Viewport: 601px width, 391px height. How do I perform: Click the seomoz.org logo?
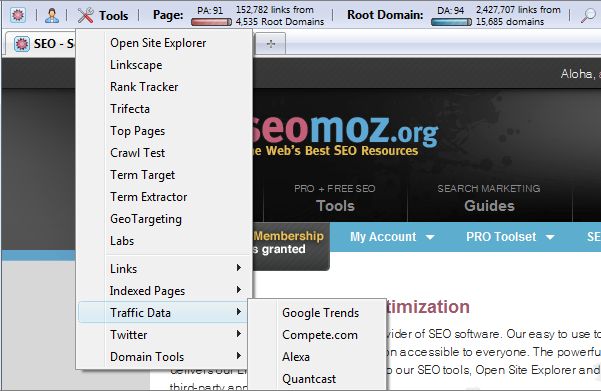click(345, 133)
